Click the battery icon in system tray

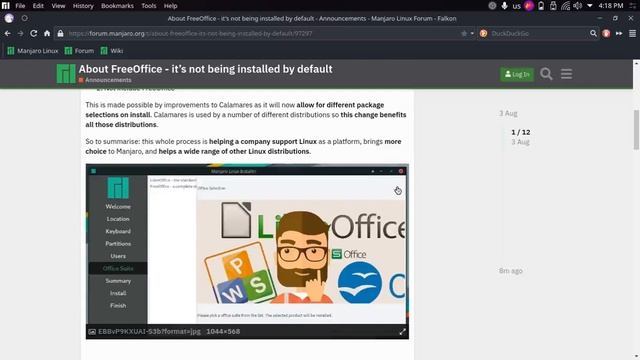(x=541, y=6)
